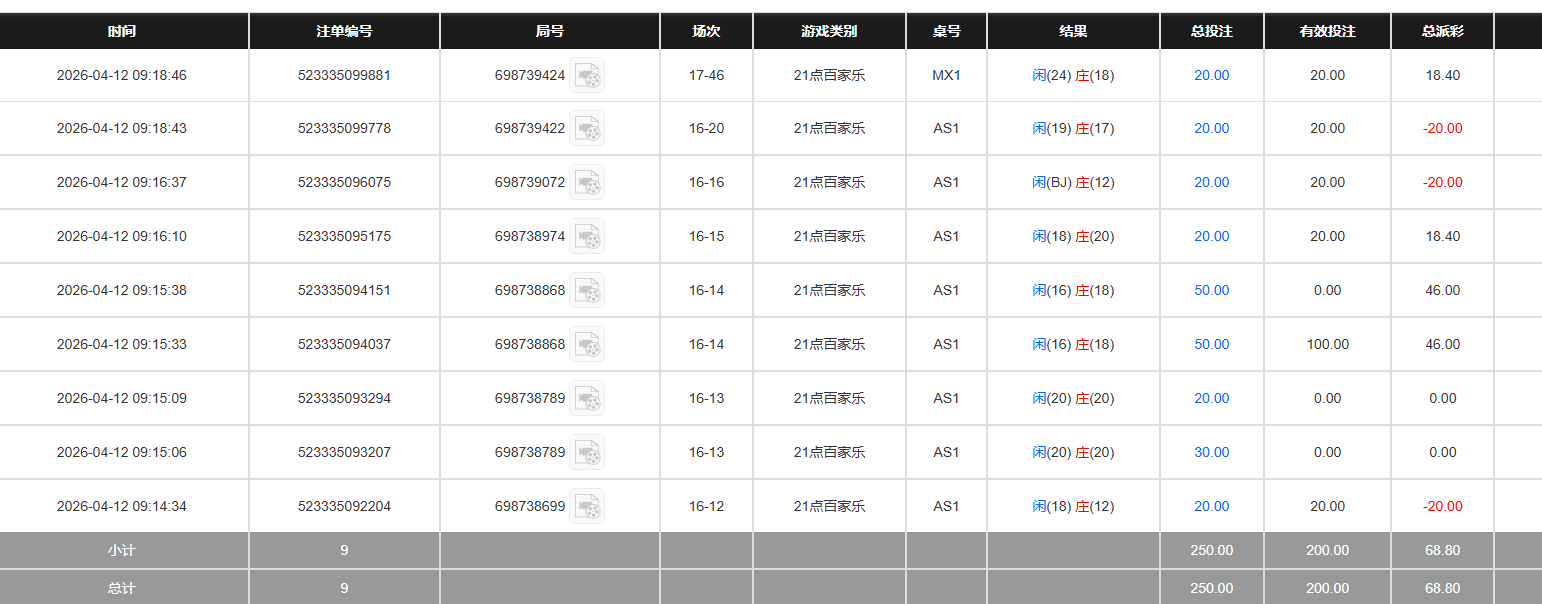The width and height of the screenshot is (1542, 604).
Task: Open replay icon in bet 523335094151 row
Action: [587, 291]
